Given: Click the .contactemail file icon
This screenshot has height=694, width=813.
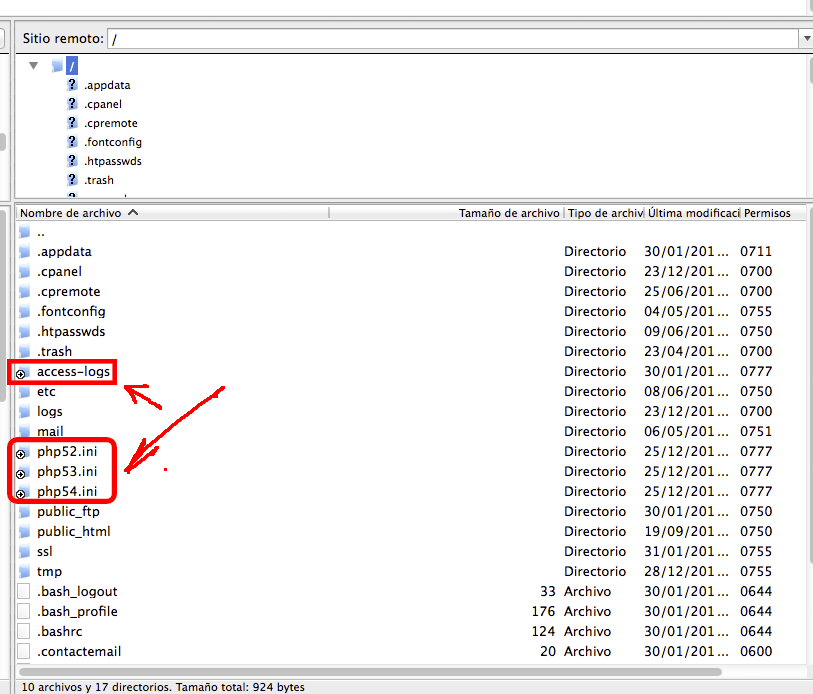Looking at the screenshot, I should click(23, 651).
